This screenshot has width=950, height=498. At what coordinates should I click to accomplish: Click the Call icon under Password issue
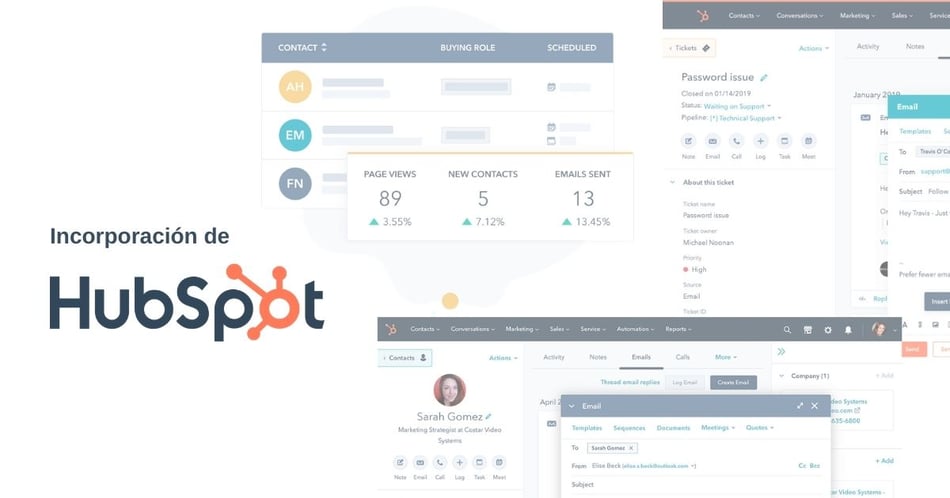736,141
